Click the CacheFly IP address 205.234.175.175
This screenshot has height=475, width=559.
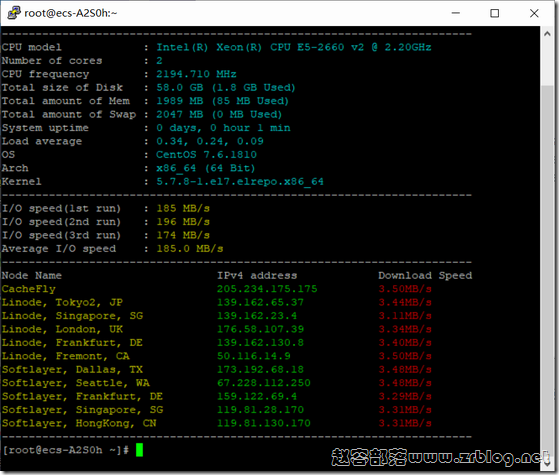[x=267, y=289]
